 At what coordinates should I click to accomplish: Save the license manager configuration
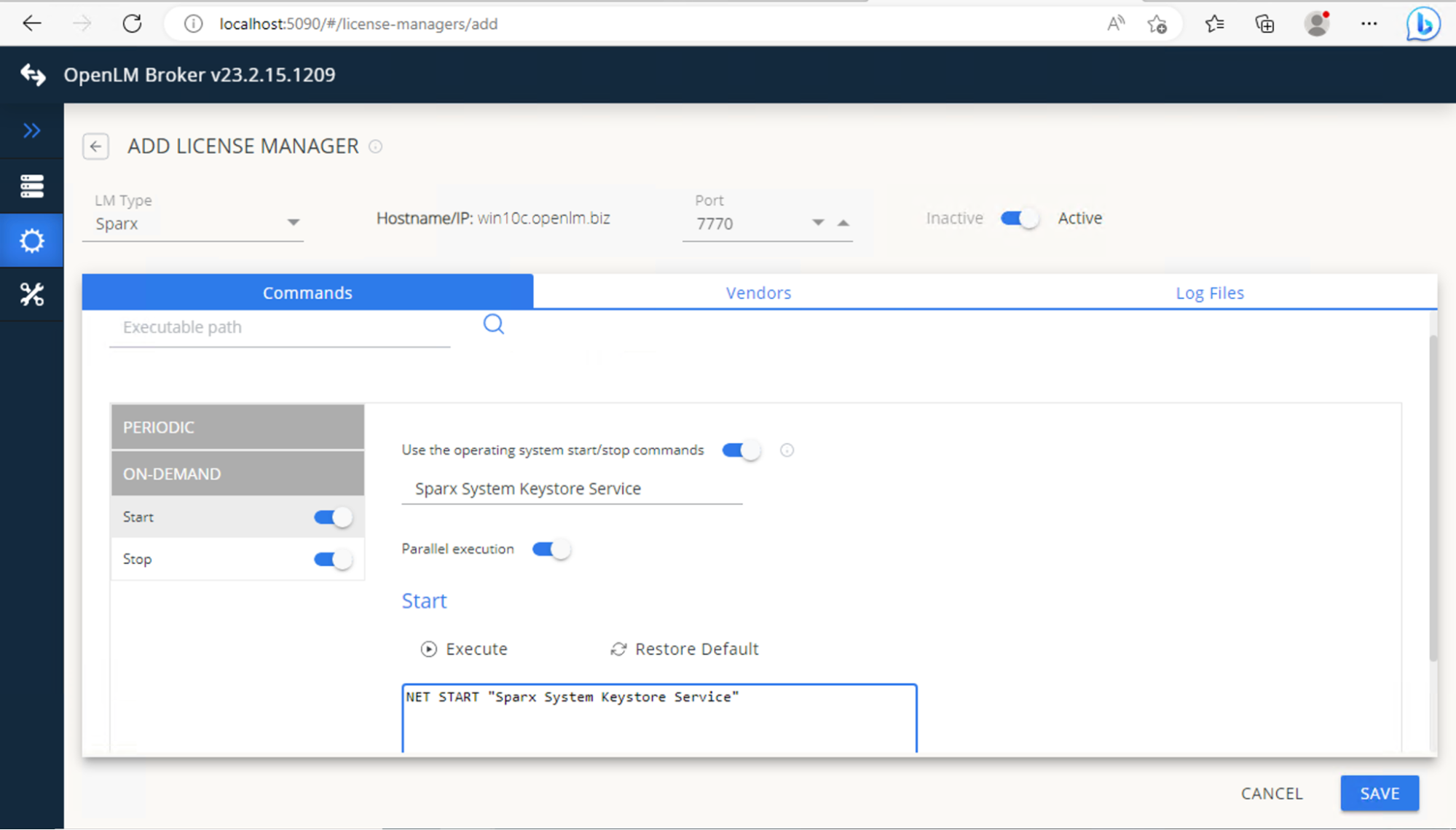[1379, 793]
